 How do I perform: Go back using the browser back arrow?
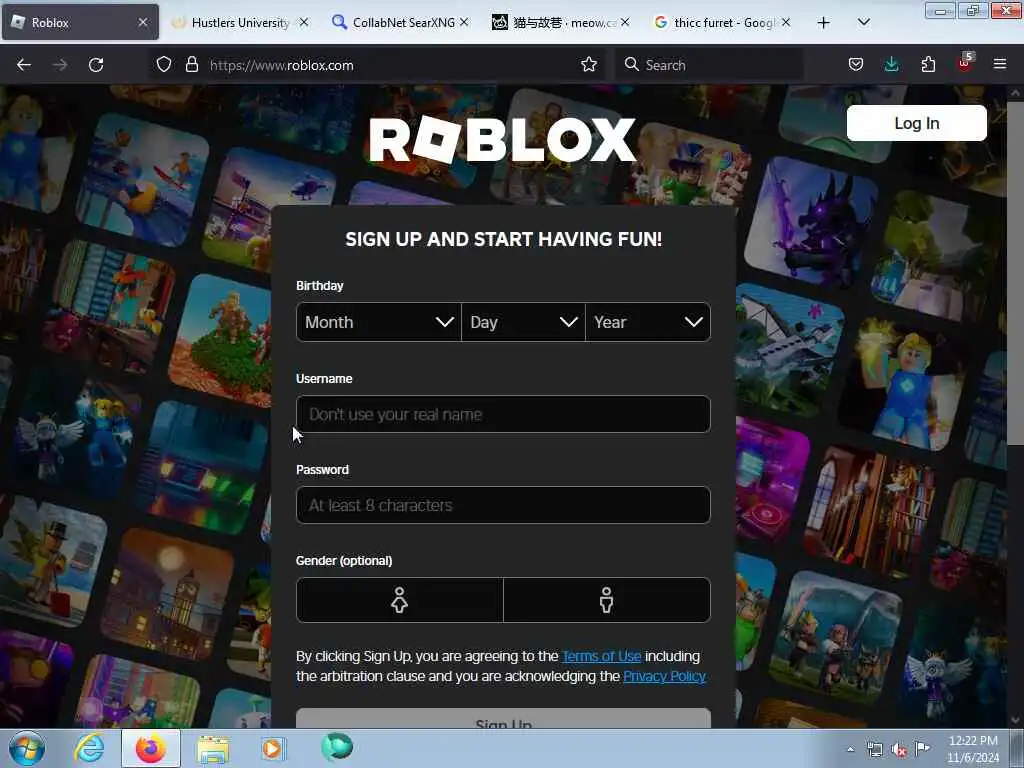(x=24, y=65)
